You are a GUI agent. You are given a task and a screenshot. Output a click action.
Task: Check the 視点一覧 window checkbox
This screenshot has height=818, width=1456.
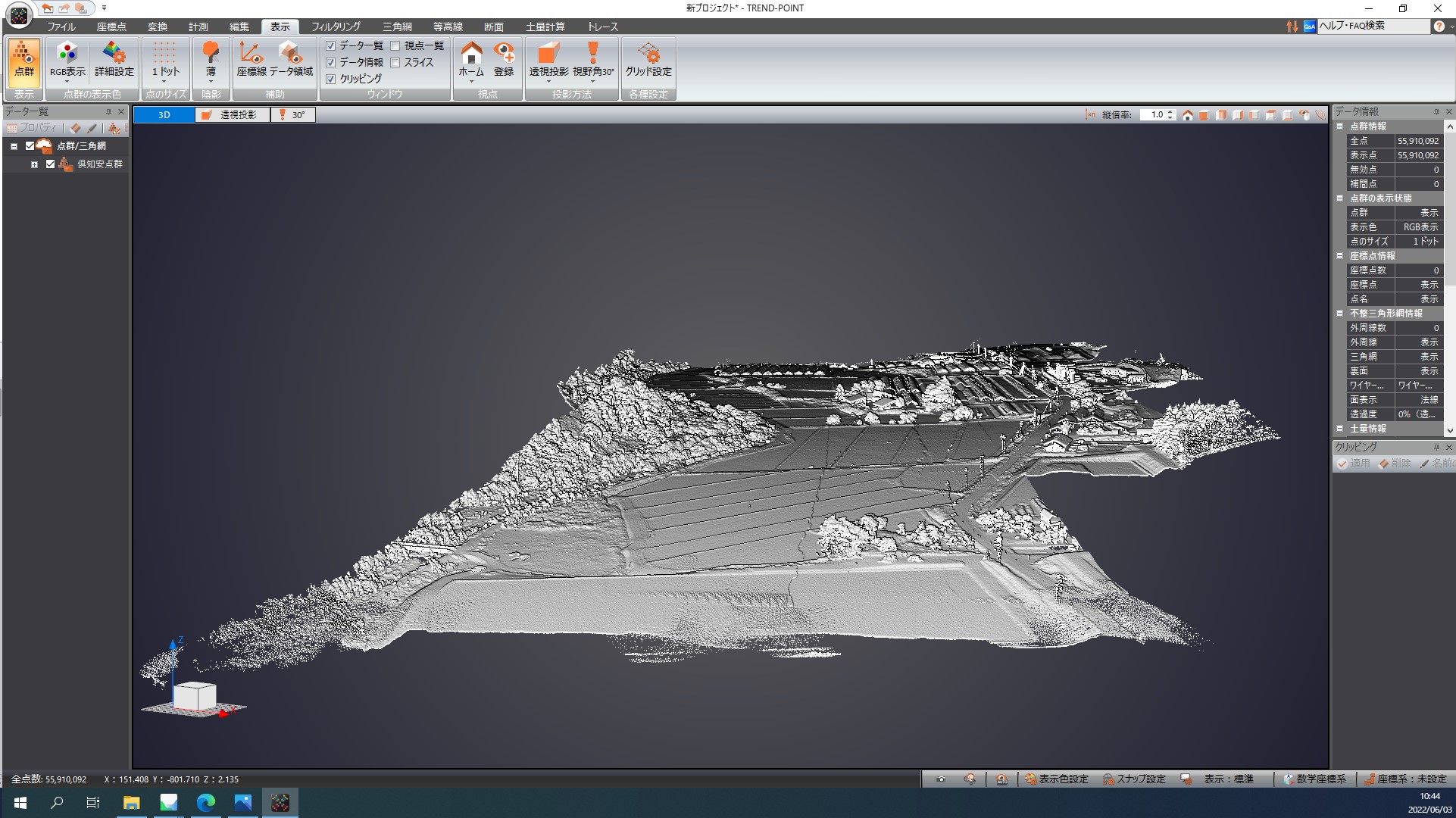coord(395,46)
